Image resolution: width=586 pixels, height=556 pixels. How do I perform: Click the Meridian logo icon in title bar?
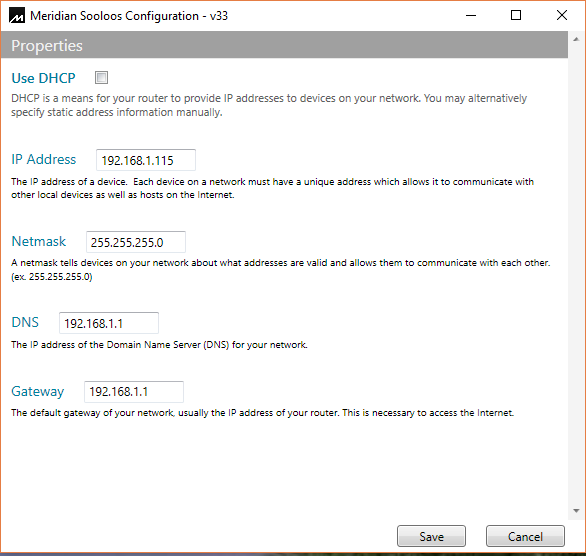click(x=17, y=16)
